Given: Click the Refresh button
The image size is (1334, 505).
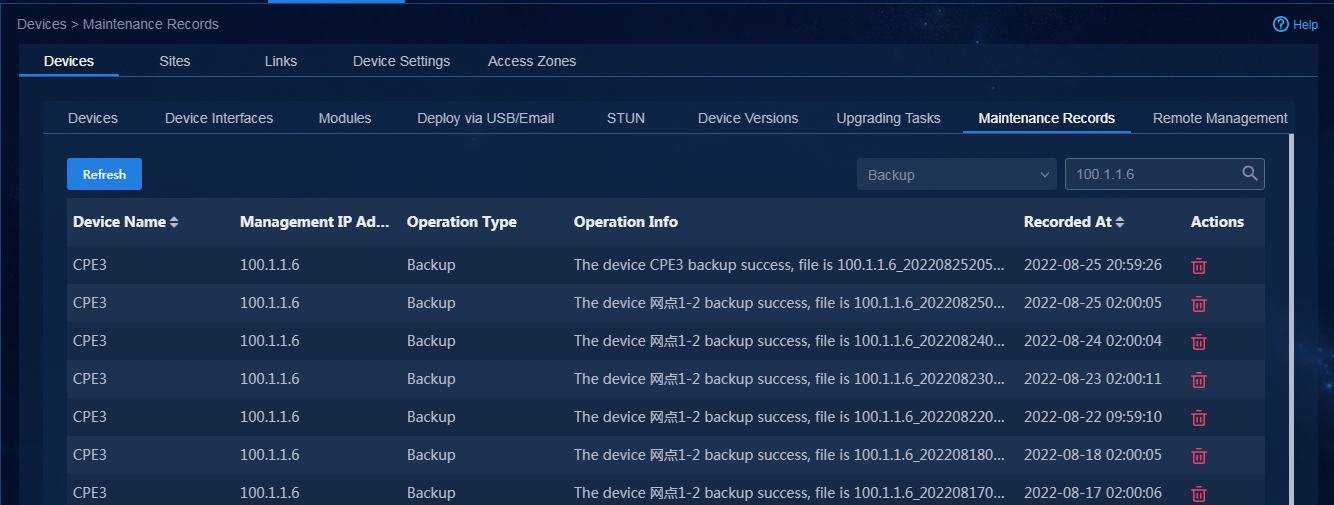Looking at the screenshot, I should point(104,174).
